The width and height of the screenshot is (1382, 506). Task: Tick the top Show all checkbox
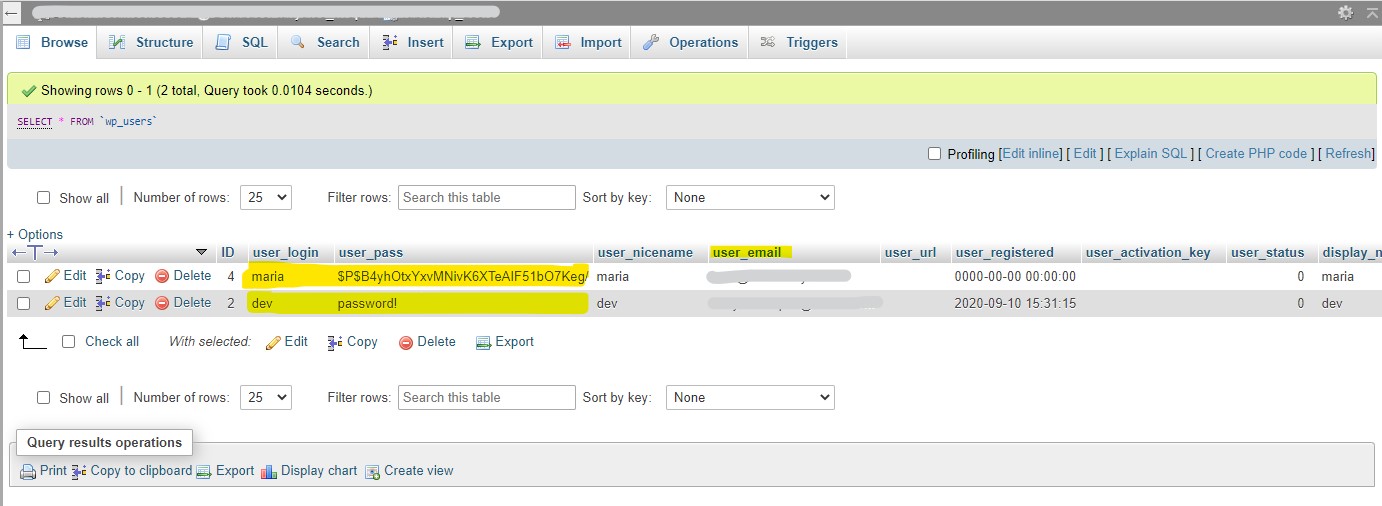pyautogui.click(x=44, y=198)
